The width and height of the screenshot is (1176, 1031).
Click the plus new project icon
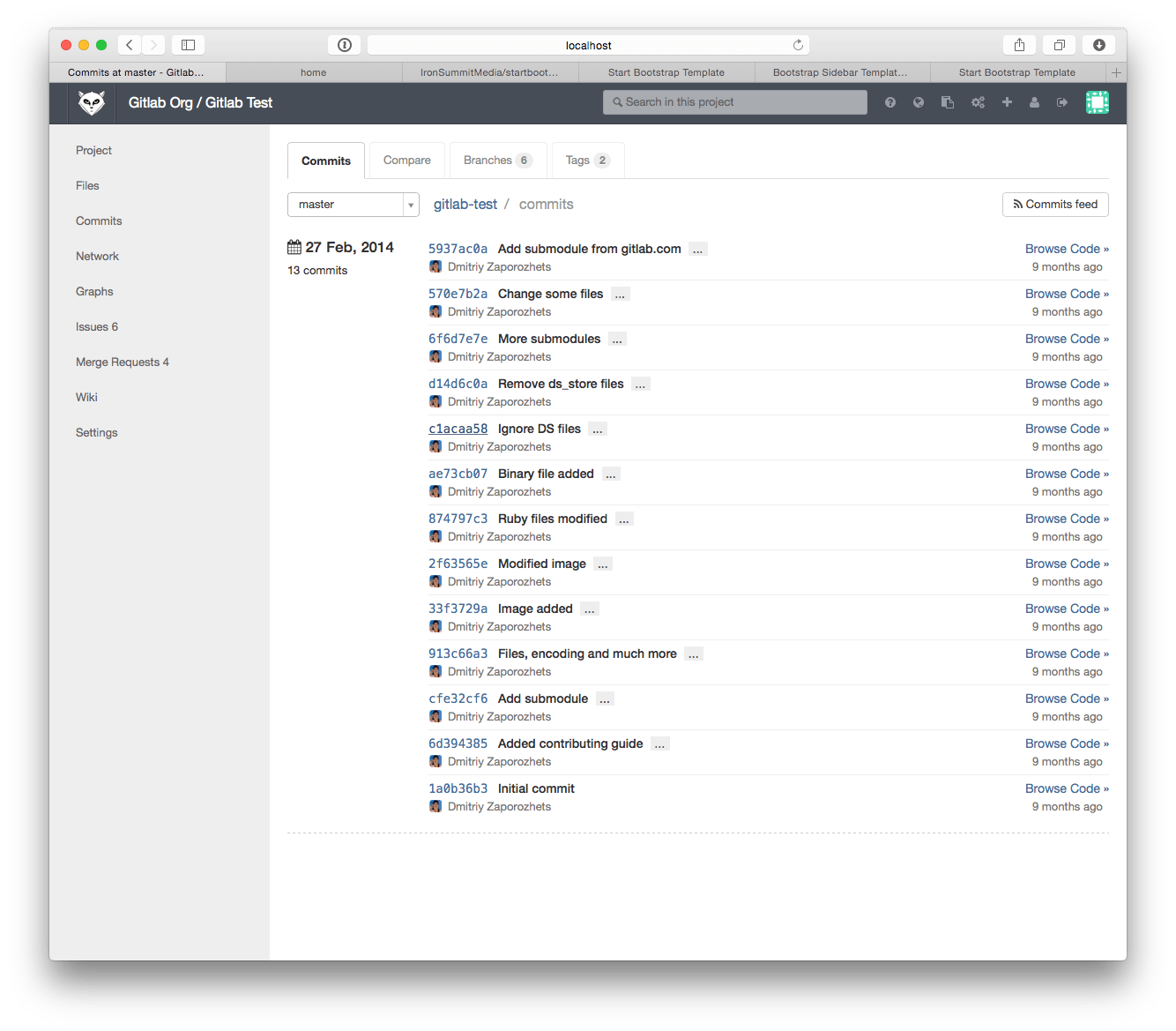(x=1007, y=102)
